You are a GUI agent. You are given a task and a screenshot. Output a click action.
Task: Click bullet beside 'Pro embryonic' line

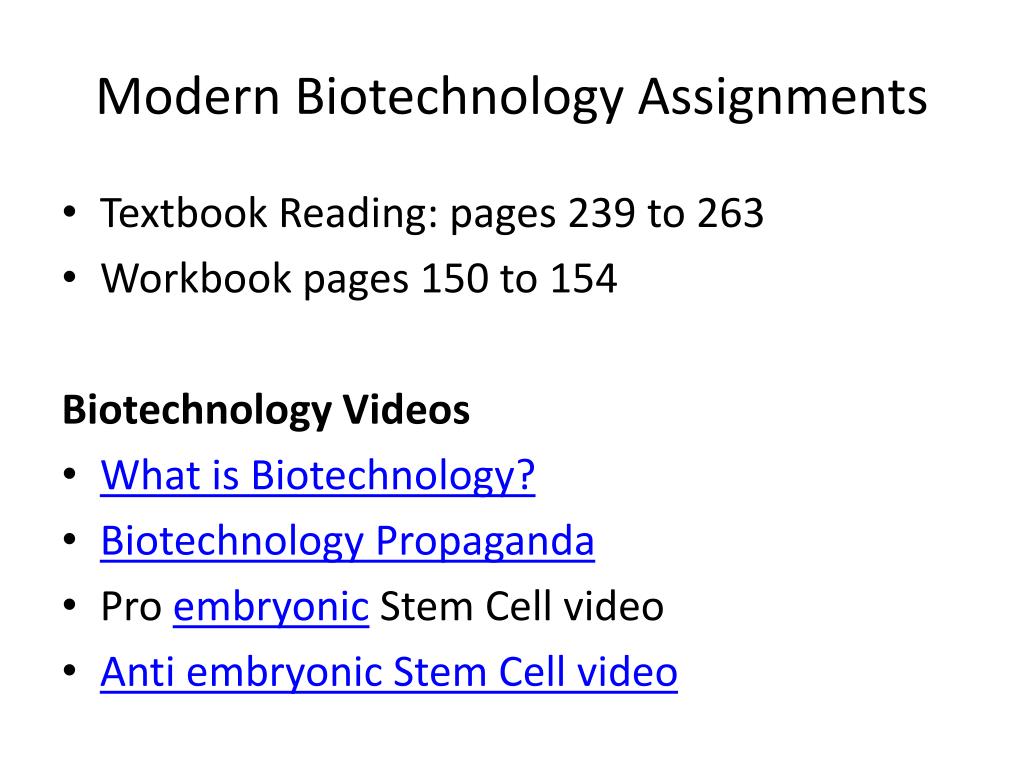click(x=70, y=605)
